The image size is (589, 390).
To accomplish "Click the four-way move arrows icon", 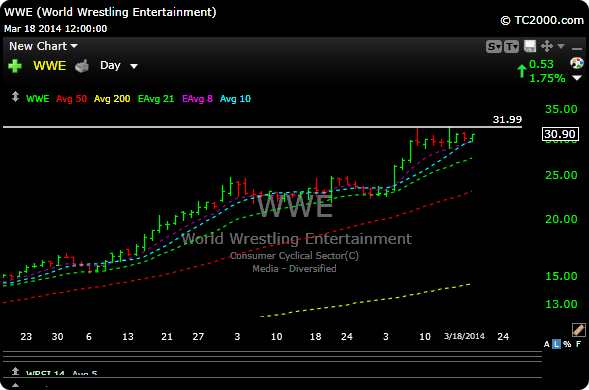I will pos(547,46).
